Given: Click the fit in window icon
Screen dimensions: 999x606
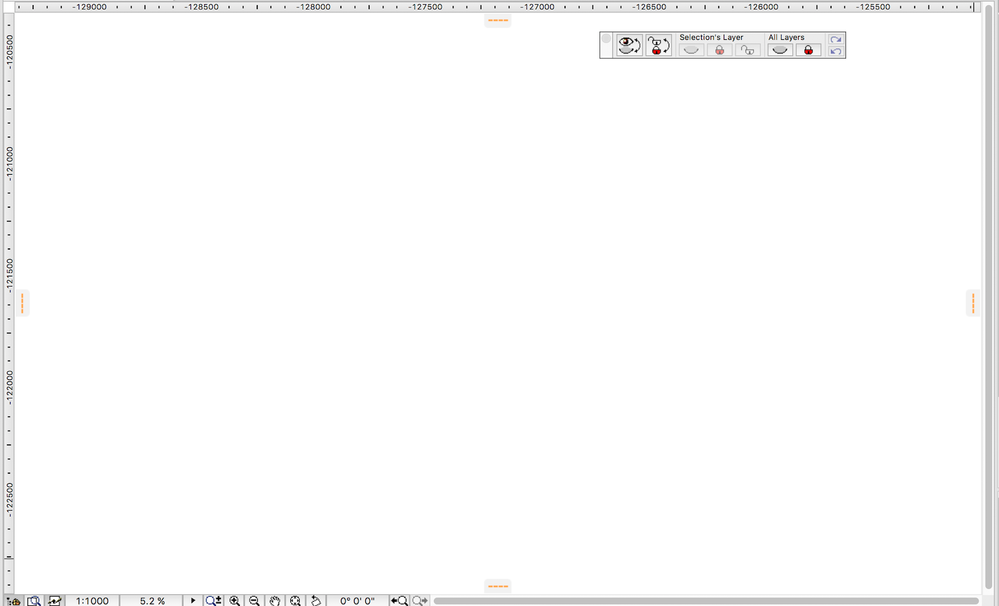Looking at the screenshot, I should click(295, 600).
